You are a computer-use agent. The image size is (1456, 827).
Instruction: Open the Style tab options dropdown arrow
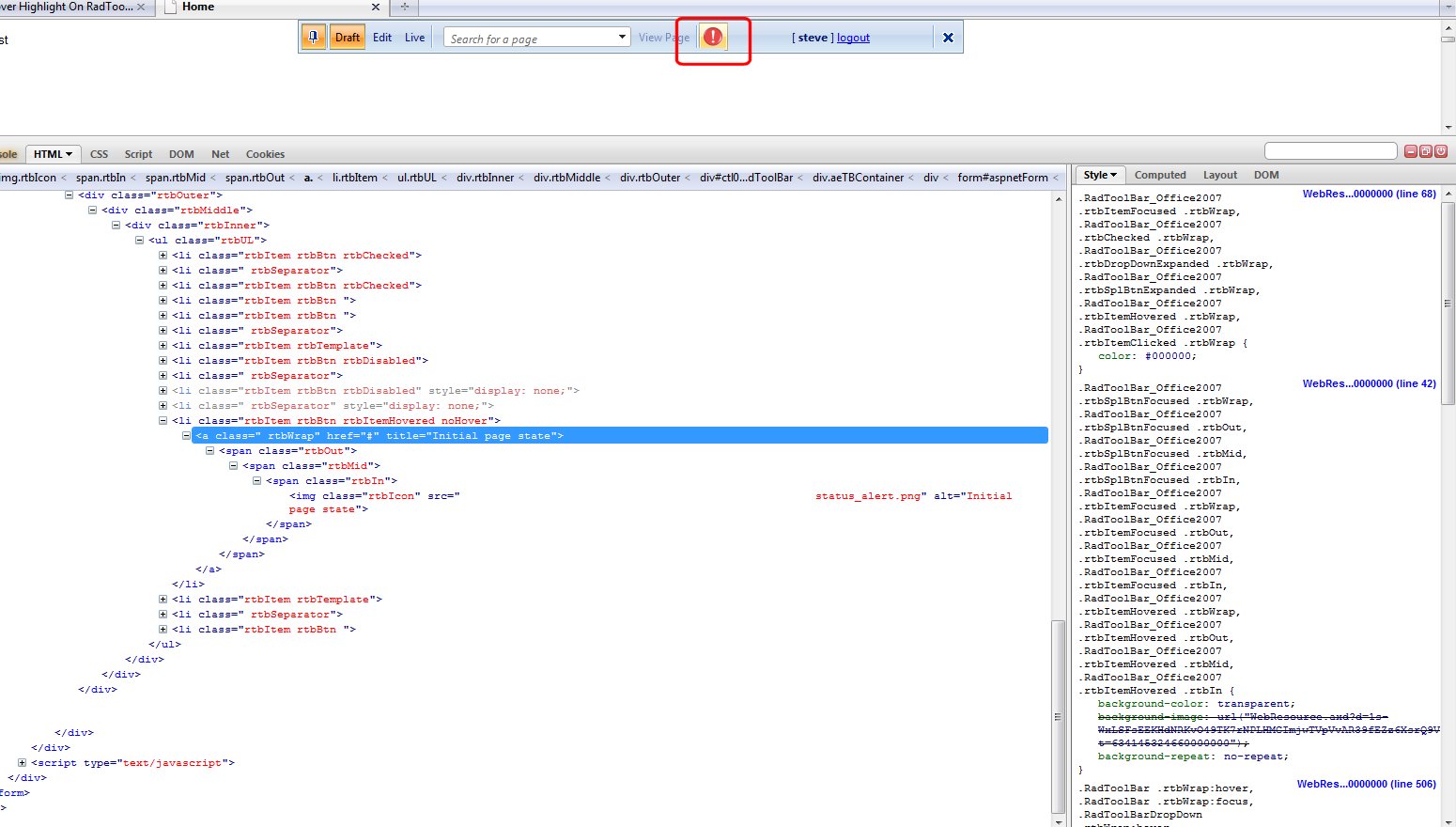(1113, 175)
